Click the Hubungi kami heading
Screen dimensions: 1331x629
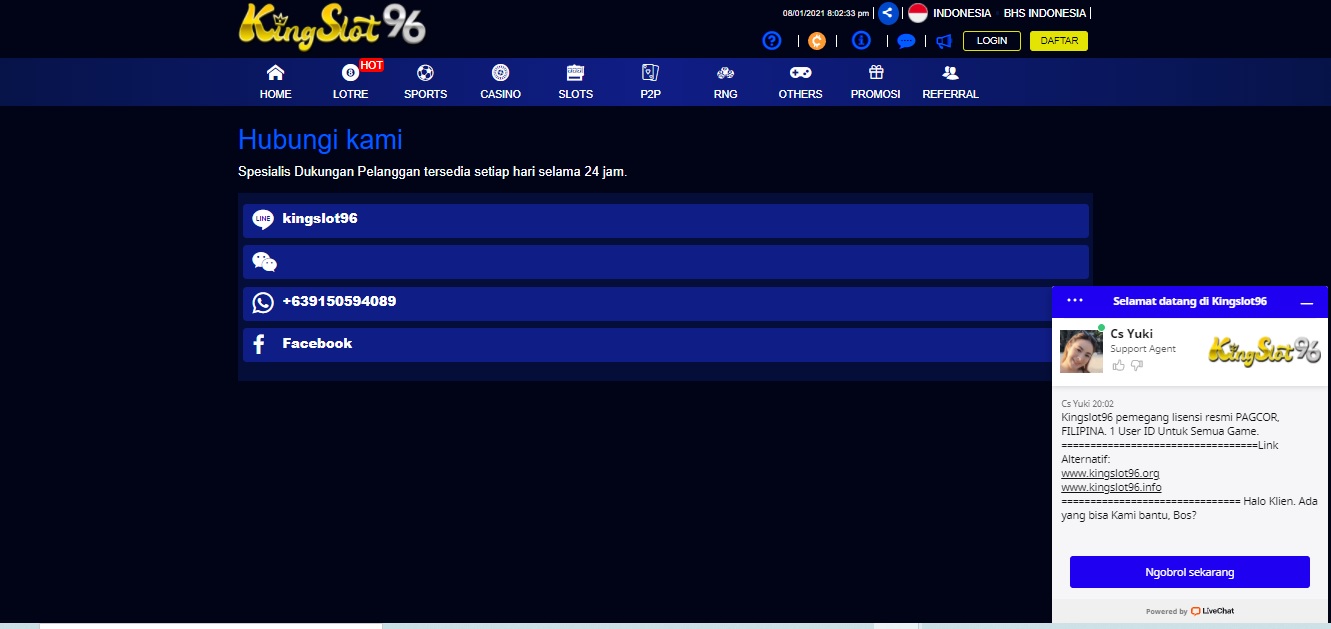click(x=320, y=139)
